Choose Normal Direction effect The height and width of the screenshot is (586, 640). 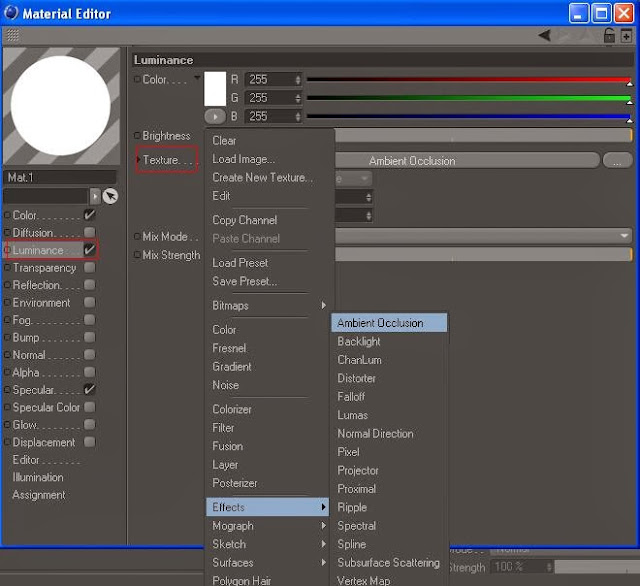[x=375, y=433]
